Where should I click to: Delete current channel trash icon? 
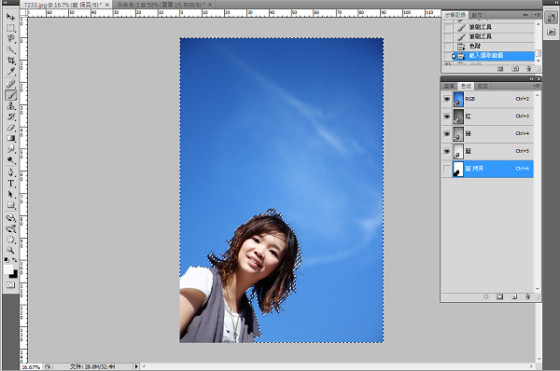(528, 296)
